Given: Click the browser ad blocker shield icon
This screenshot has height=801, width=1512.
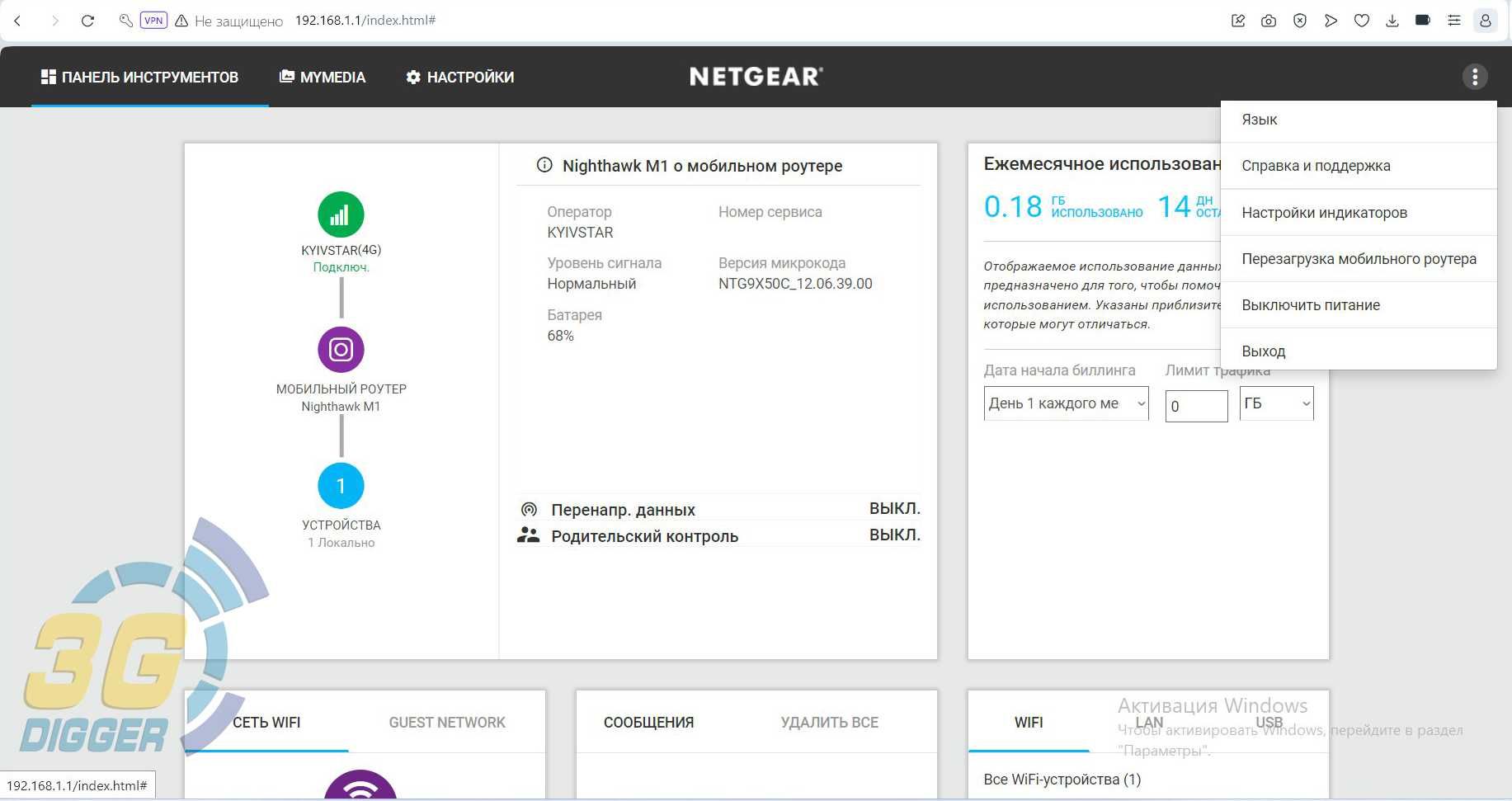Looking at the screenshot, I should pos(1300,21).
